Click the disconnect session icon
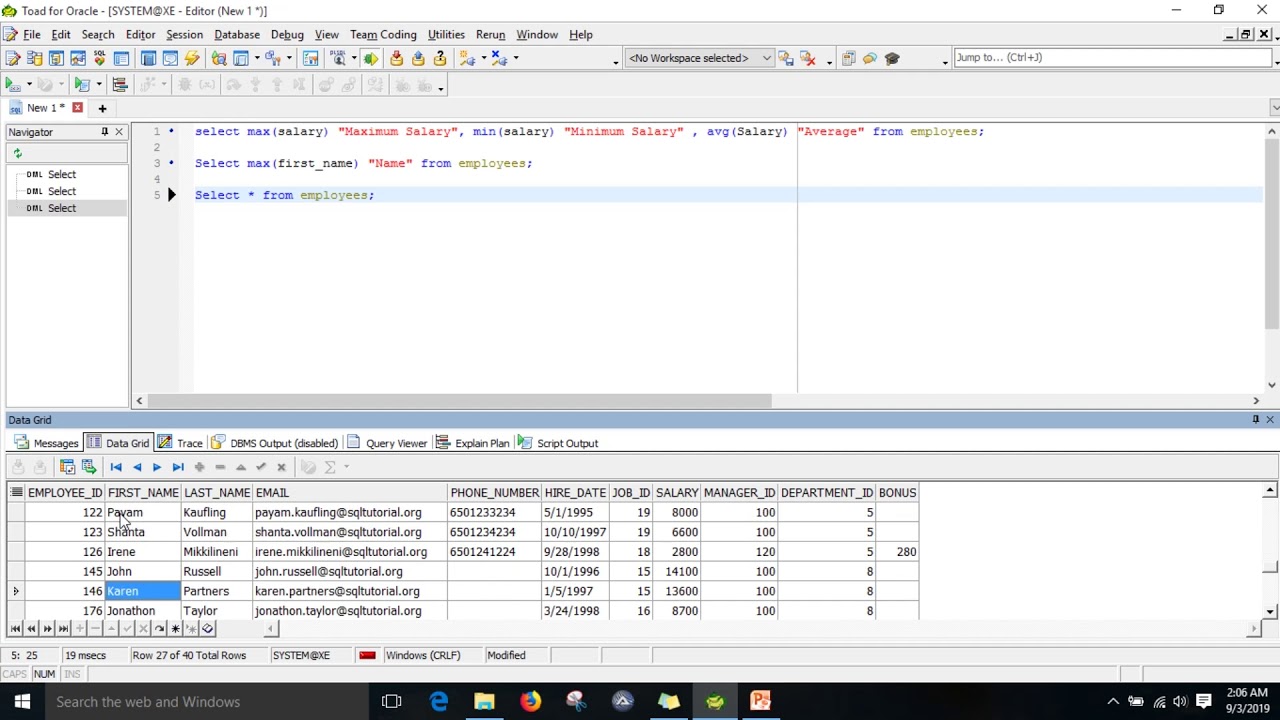 tap(499, 58)
